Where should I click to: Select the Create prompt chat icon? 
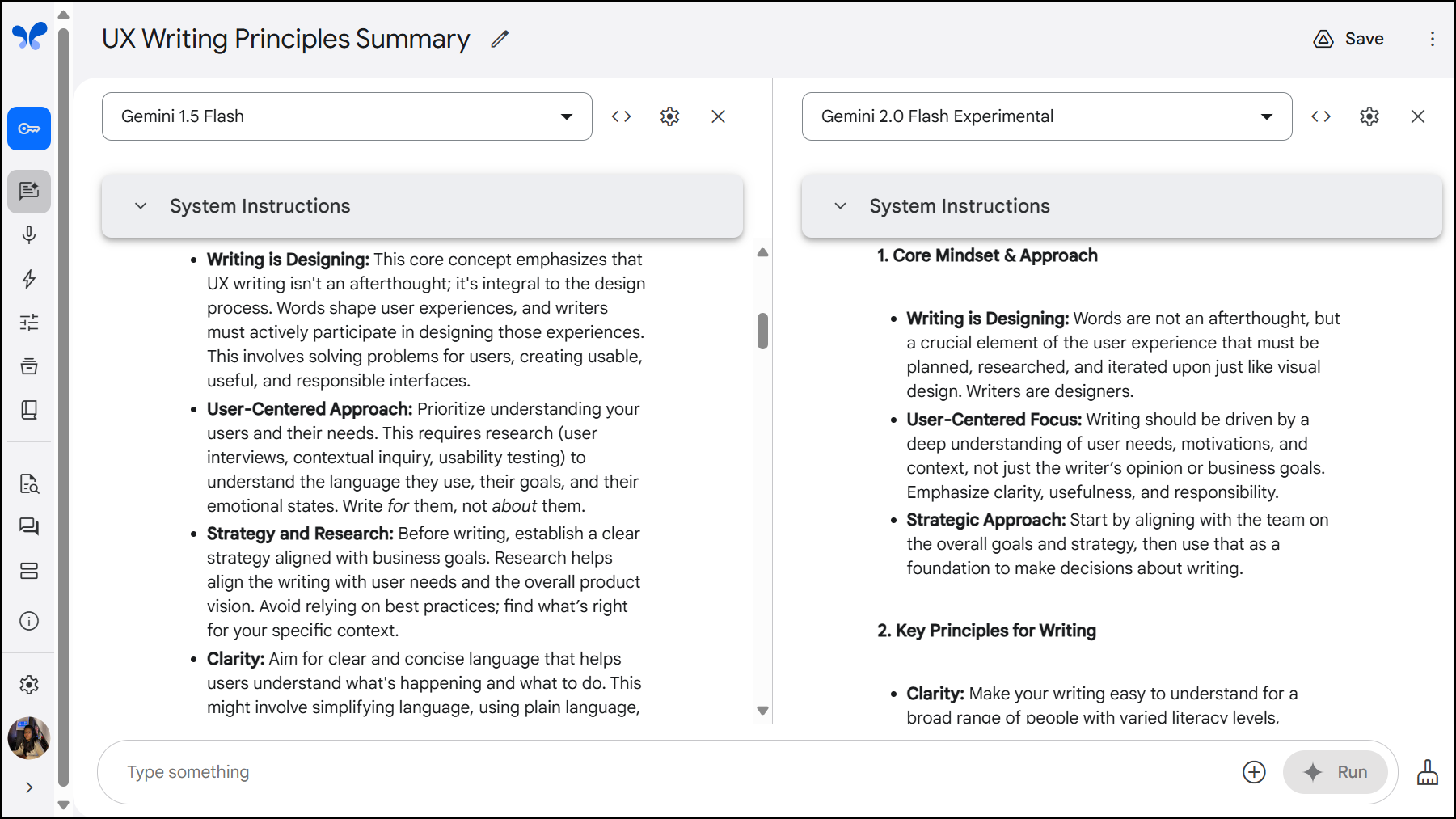(29, 191)
